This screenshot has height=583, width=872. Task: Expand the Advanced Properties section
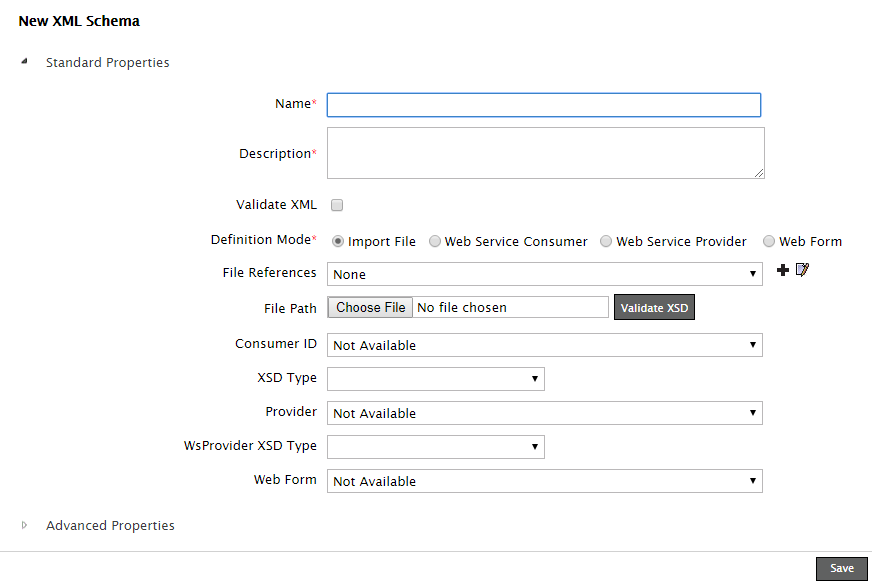(24, 525)
